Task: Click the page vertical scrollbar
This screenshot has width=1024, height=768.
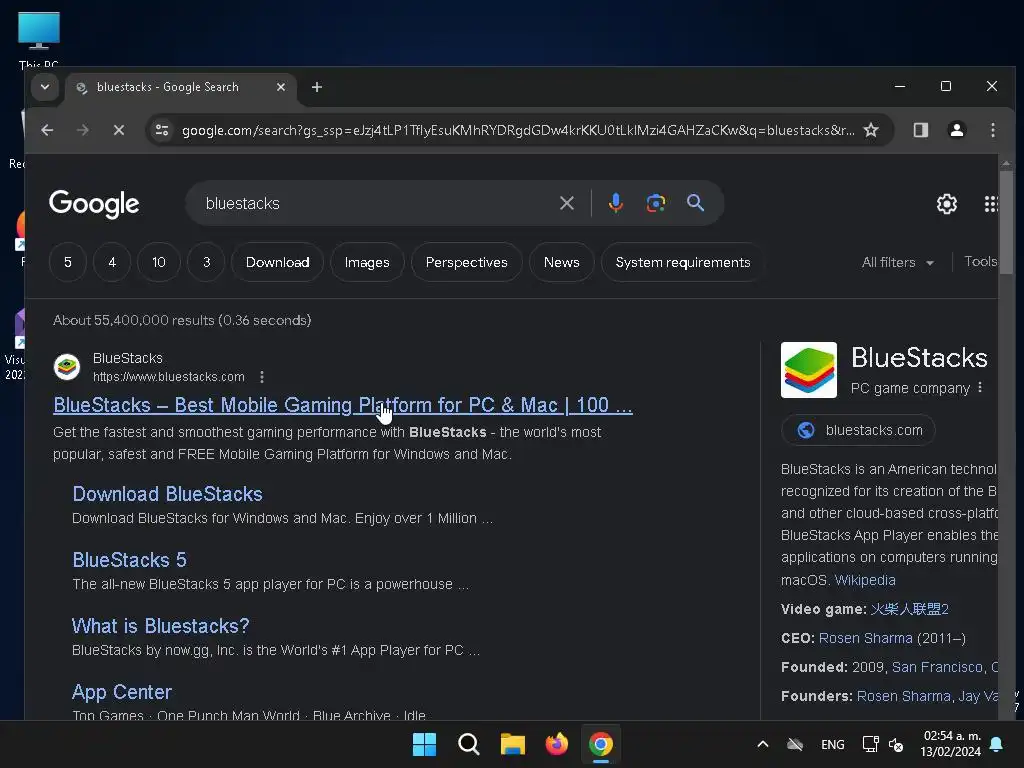Action: (x=1006, y=222)
